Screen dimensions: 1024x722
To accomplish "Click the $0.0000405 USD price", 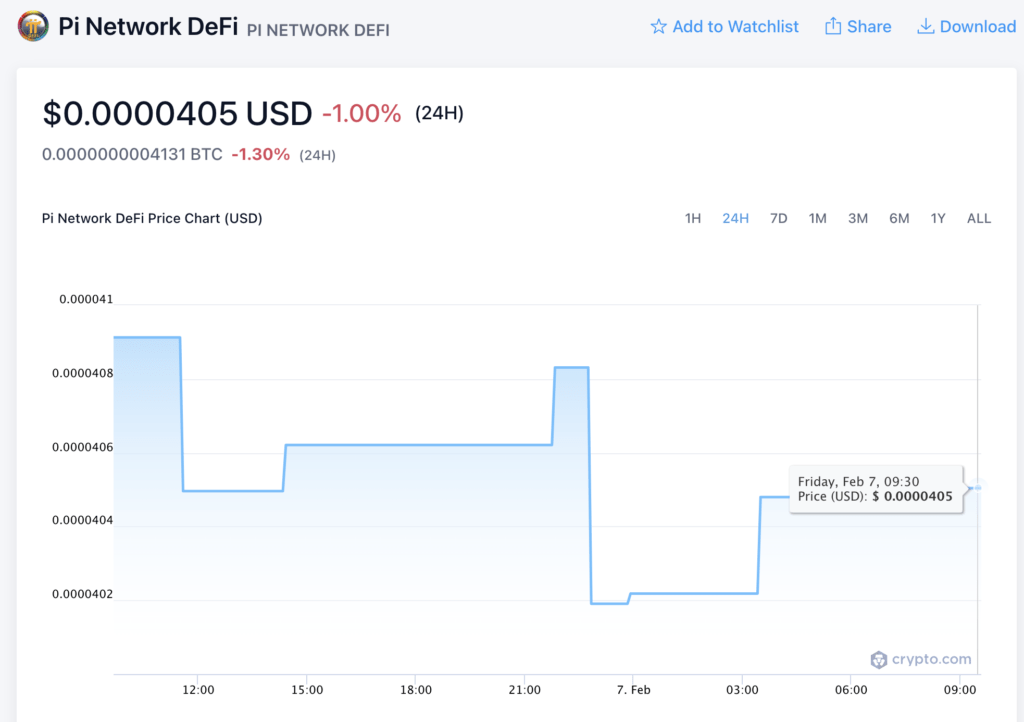I will click(x=178, y=113).
